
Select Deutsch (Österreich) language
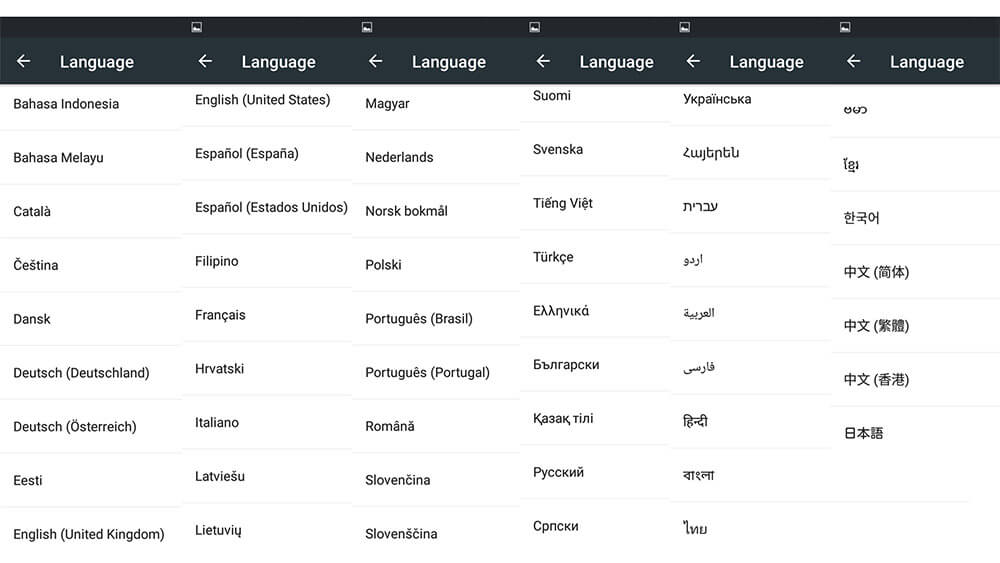91,427
